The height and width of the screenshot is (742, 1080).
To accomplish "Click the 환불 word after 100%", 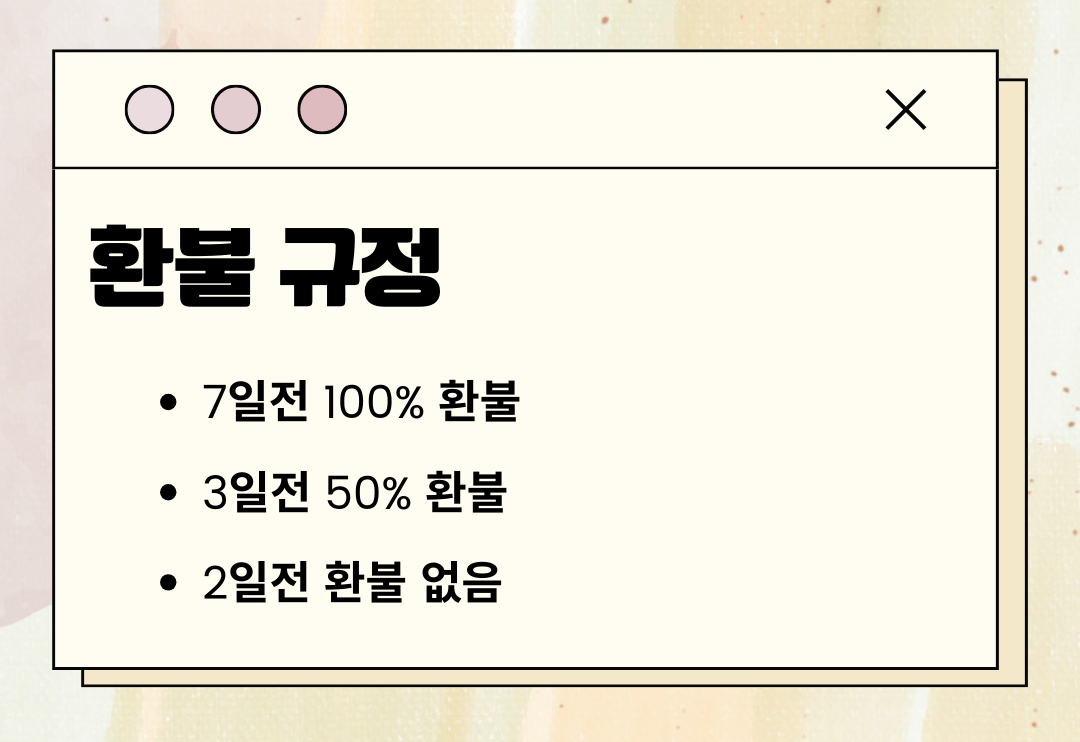I will point(479,401).
